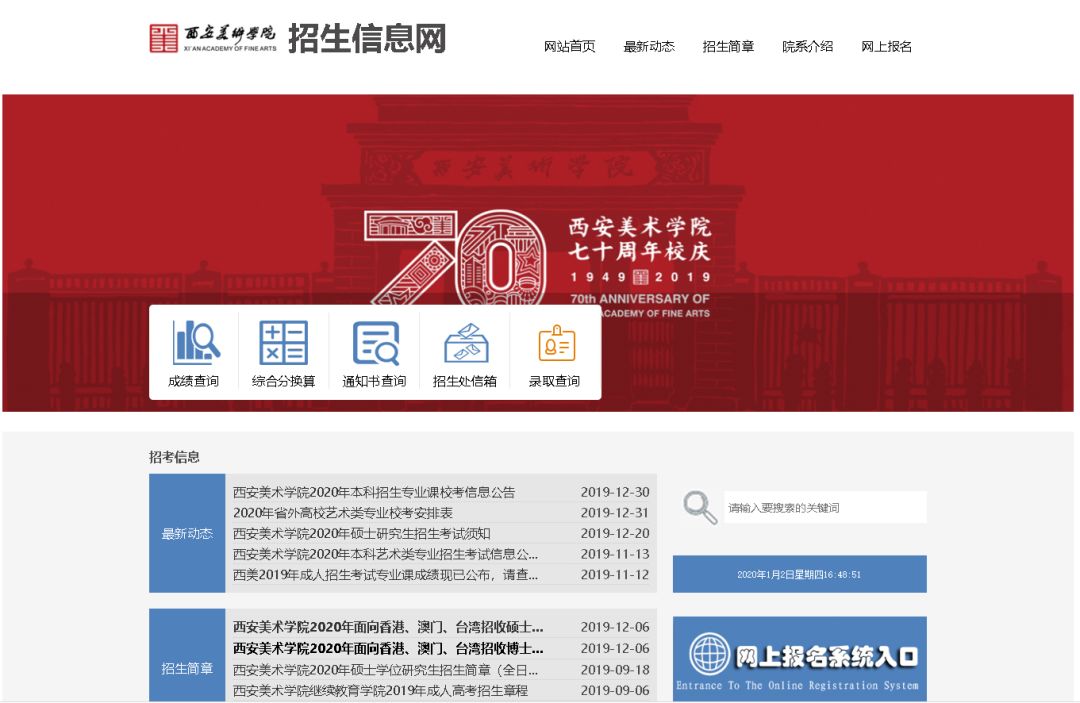
Task: Click the blue date and time display bar
Action: 800,573
